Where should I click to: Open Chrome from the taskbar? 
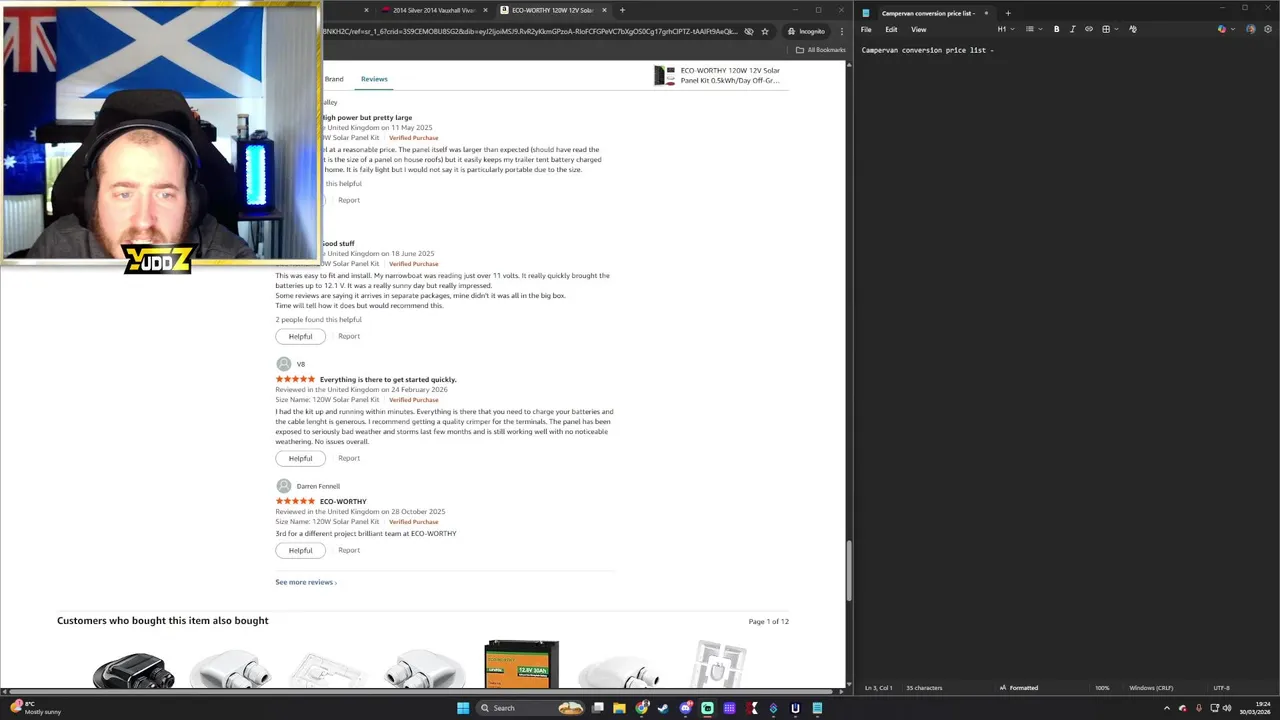coord(641,708)
